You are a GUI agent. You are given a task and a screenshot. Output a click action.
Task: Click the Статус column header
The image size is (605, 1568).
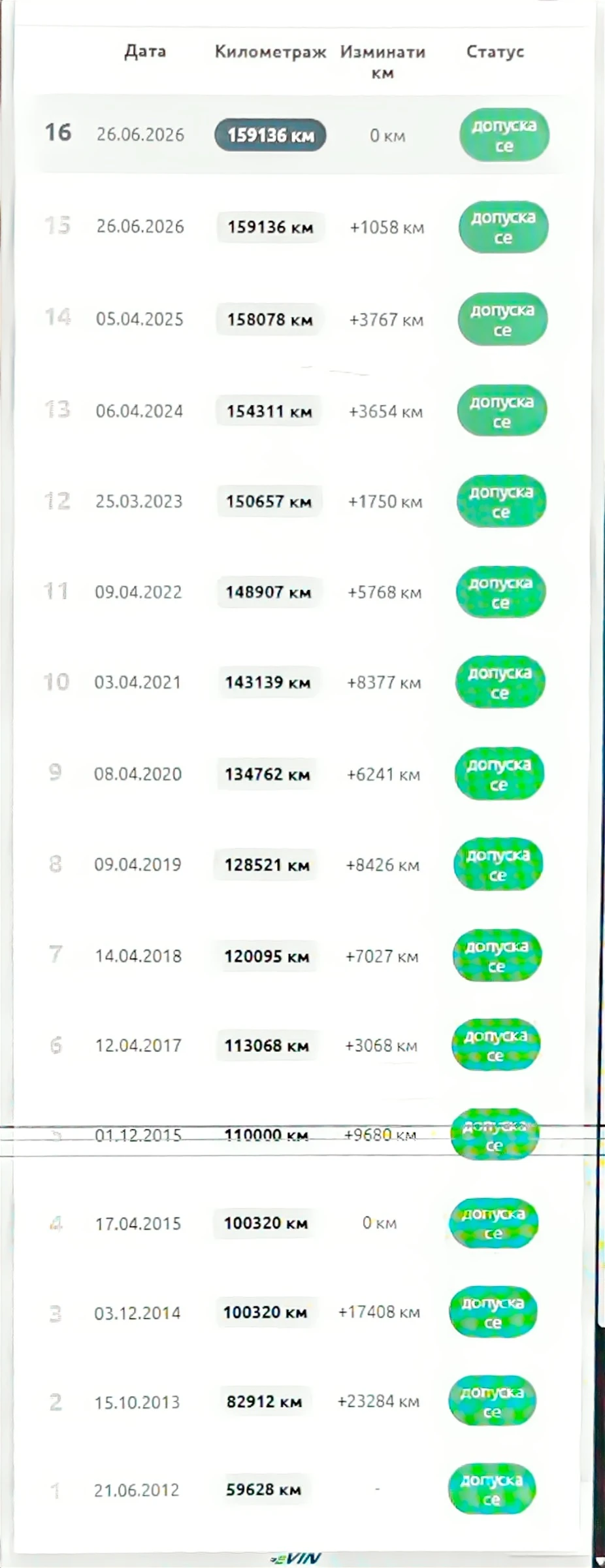495,52
